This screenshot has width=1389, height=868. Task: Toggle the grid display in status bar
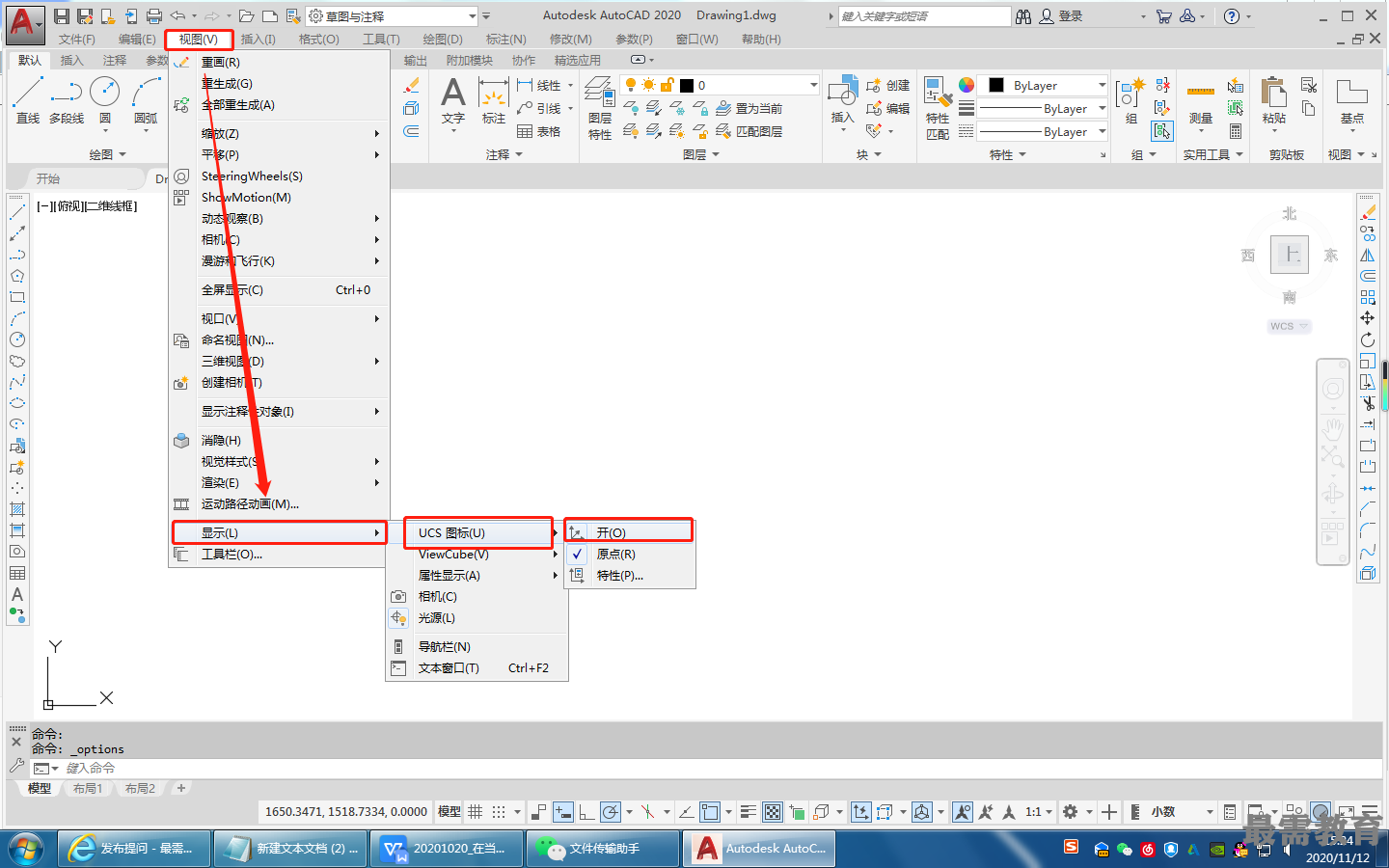tap(476, 812)
